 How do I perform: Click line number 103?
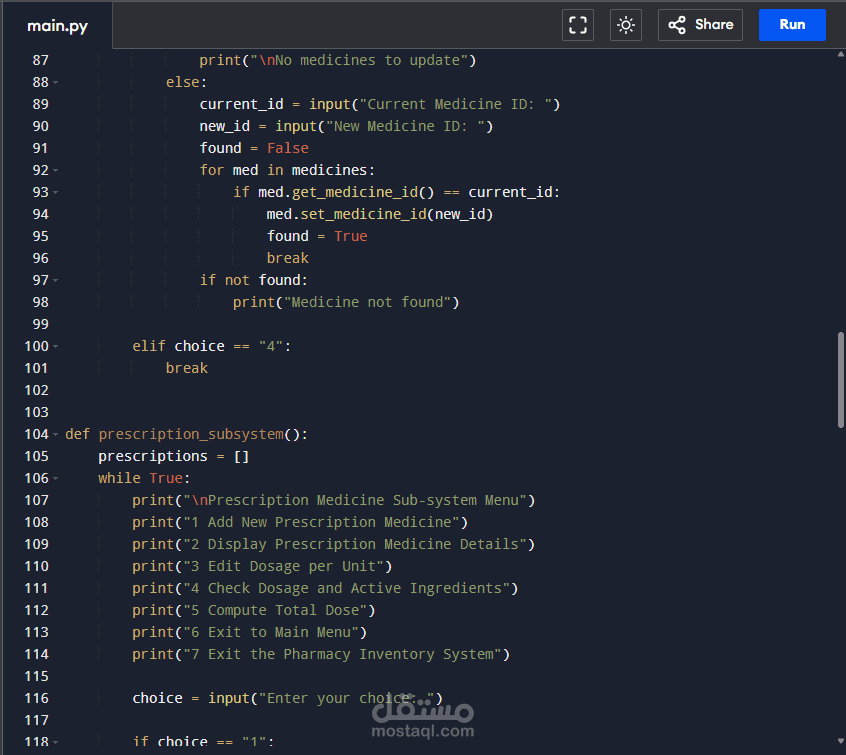36,412
